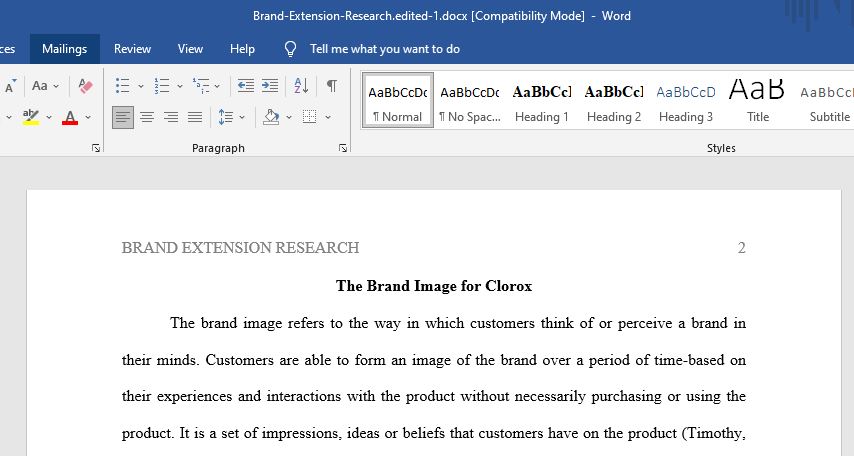The width and height of the screenshot is (854, 456).
Task: Apply the Heading 1 style
Action: click(541, 100)
